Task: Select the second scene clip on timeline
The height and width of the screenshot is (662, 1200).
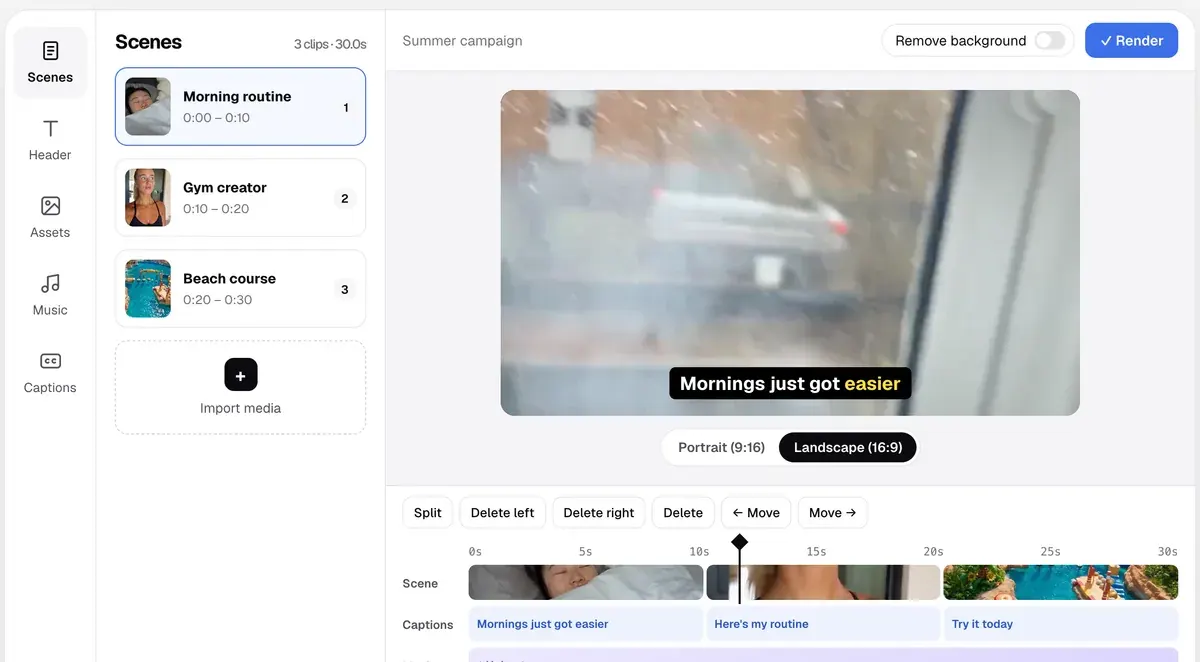Action: (823, 582)
